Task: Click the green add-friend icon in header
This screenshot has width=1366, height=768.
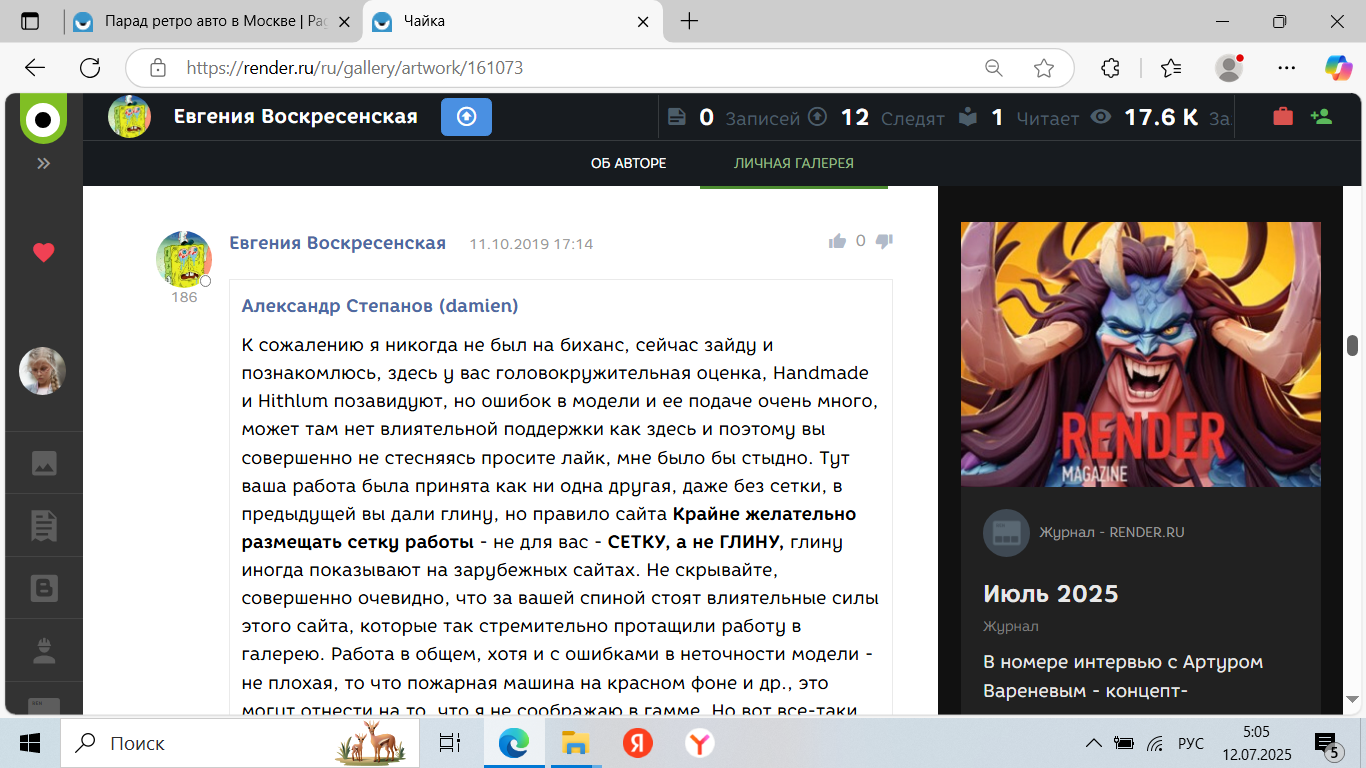Action: [1321, 117]
